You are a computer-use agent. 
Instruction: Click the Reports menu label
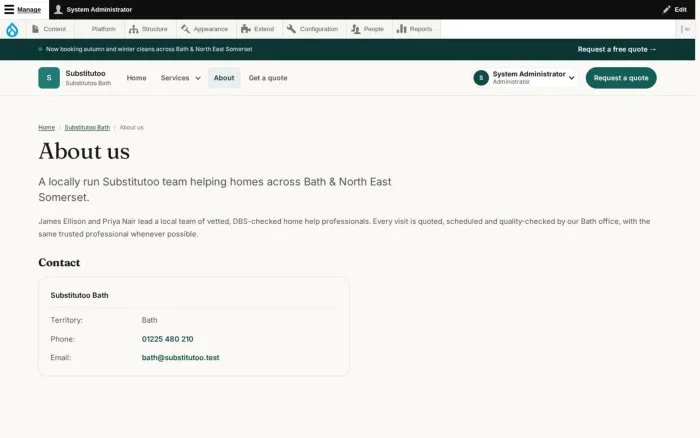(x=421, y=29)
